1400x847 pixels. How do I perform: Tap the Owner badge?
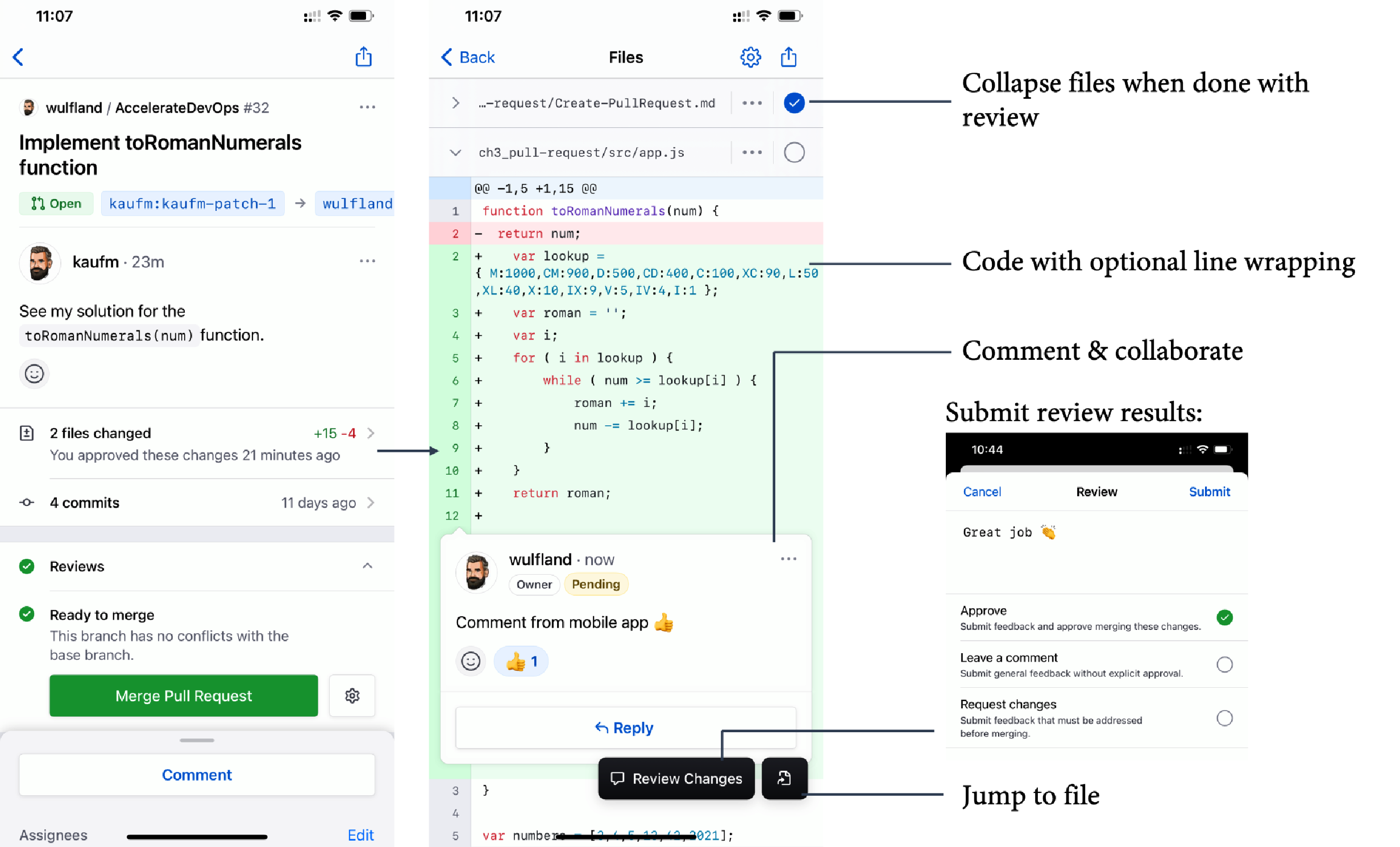point(534,584)
